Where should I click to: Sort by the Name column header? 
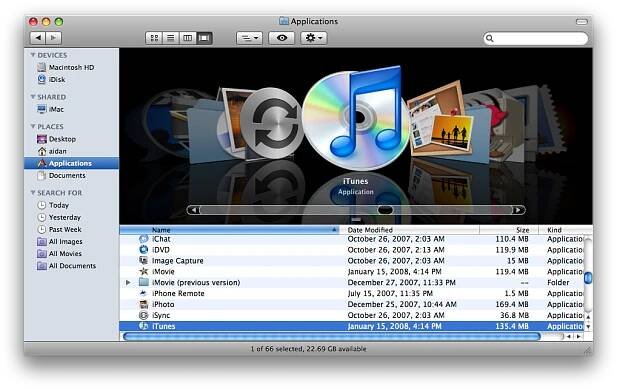[x=229, y=230]
